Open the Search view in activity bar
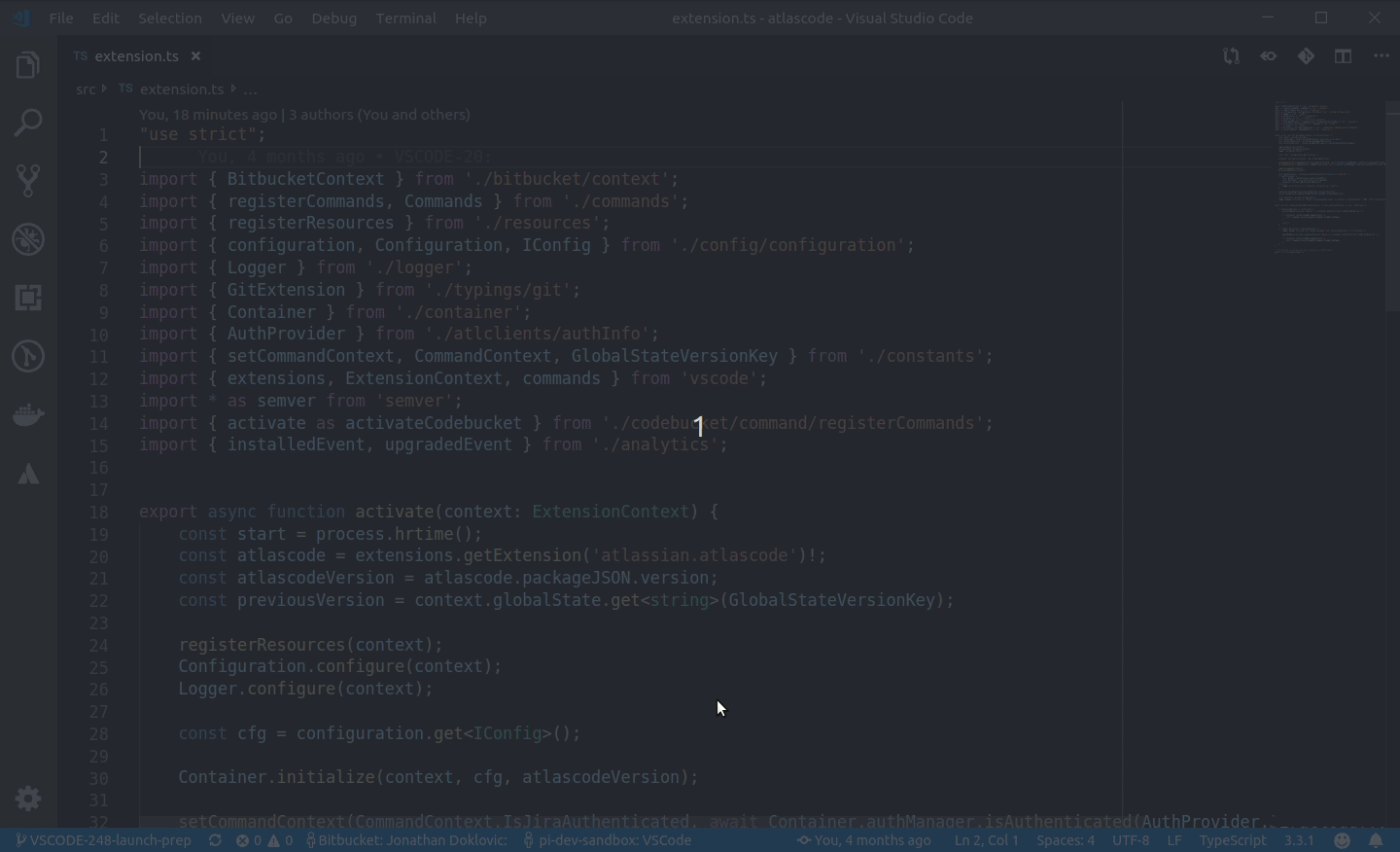Viewport: 1400px width, 852px height. 28,123
